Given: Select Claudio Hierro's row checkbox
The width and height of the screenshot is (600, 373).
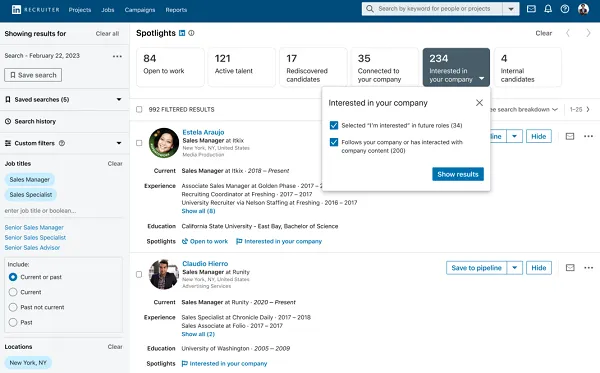Looking at the screenshot, I should point(139,274).
